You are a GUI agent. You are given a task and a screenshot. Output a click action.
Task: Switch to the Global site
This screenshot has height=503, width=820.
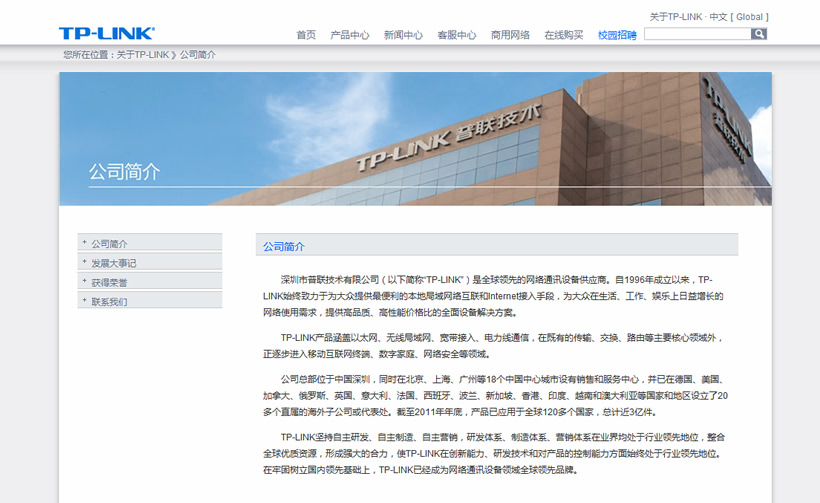click(x=749, y=17)
